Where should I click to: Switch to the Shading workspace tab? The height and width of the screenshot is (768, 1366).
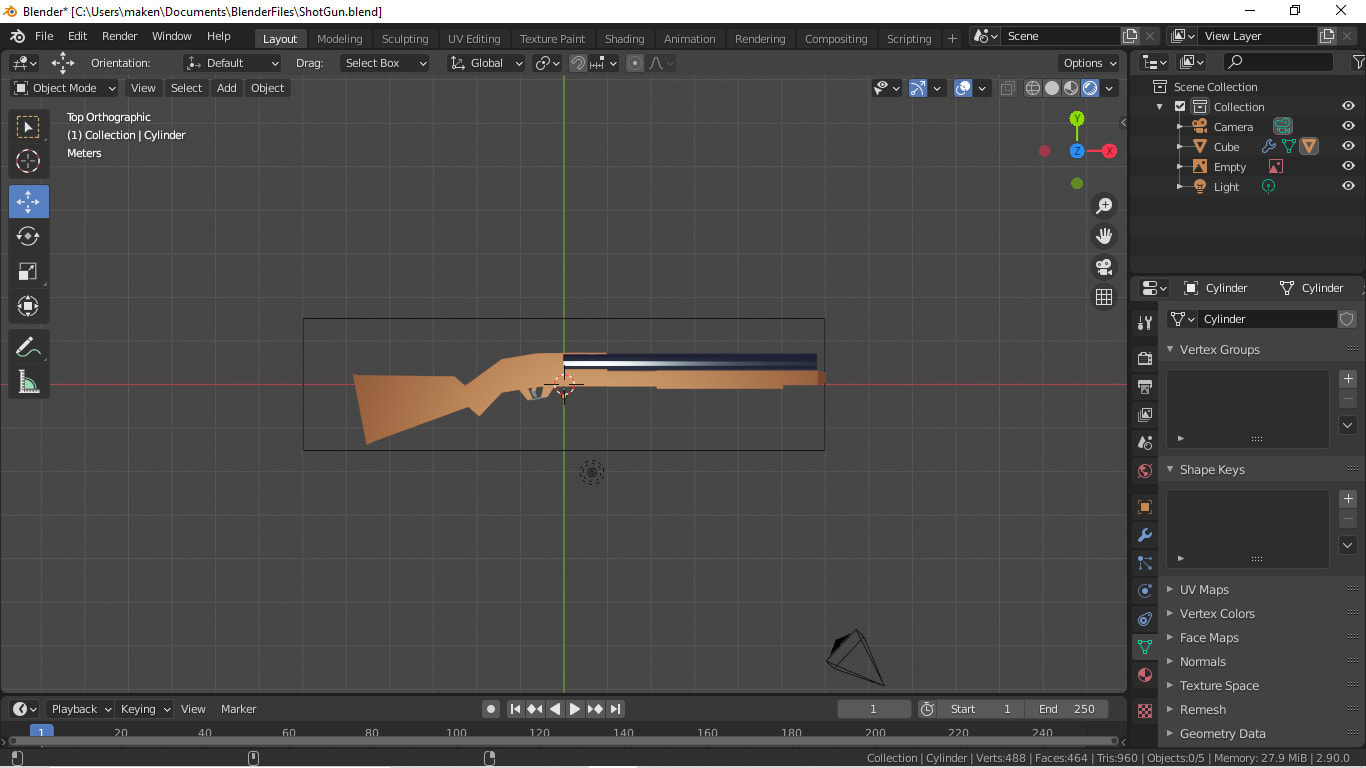tap(625, 38)
